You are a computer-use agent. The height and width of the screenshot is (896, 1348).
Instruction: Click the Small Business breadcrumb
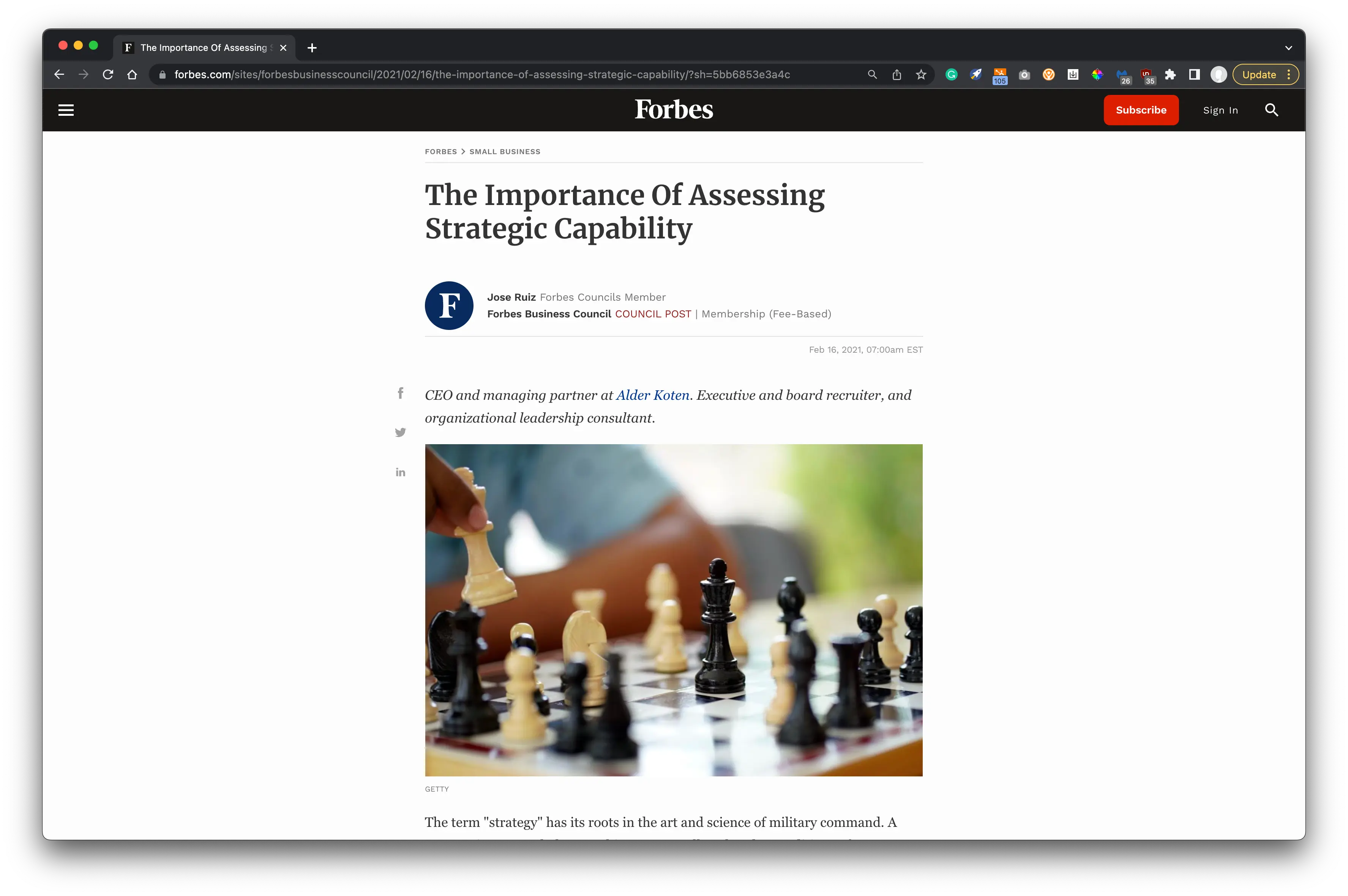pyautogui.click(x=505, y=152)
